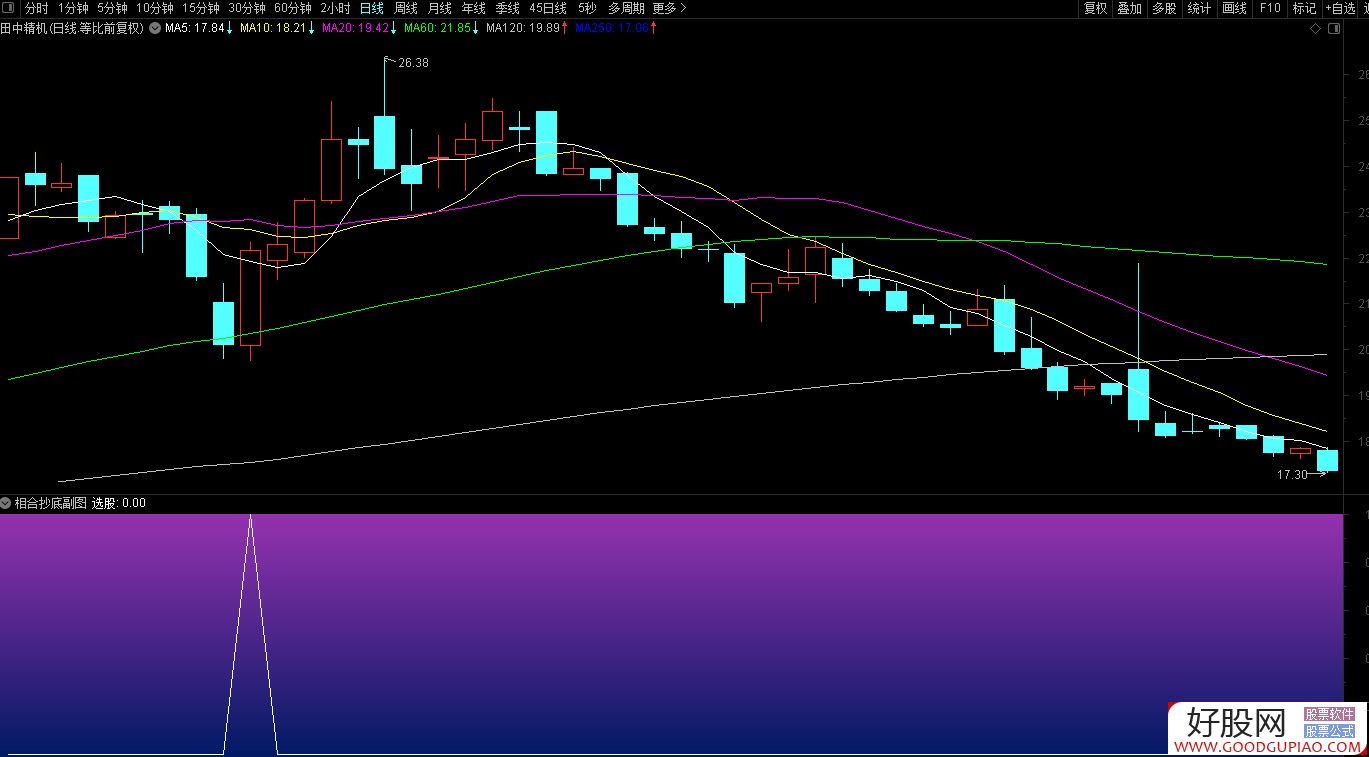Open the 统计 statistics button
This screenshot has height=757, width=1369.
point(1198,8)
